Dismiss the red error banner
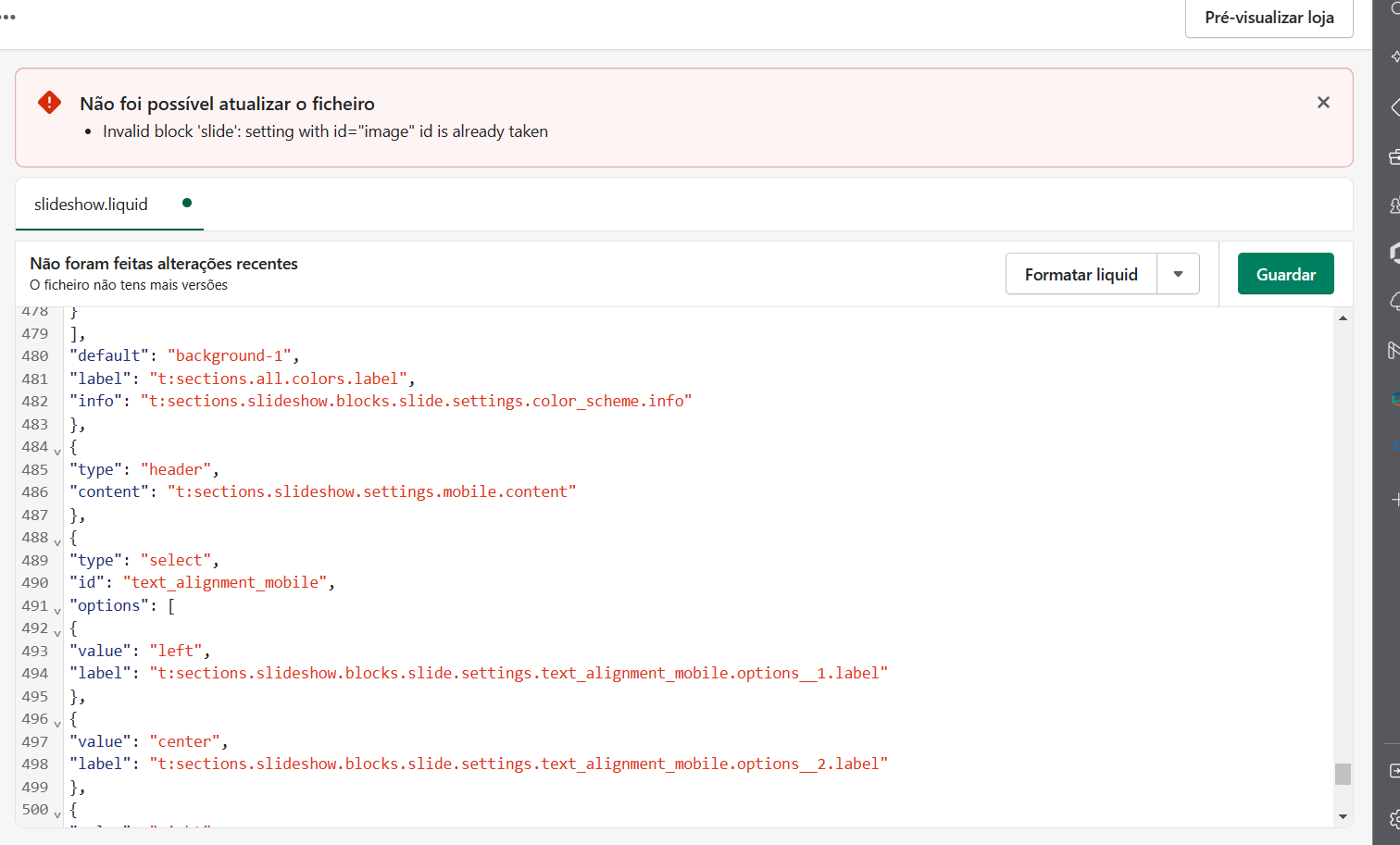This screenshot has height=845, width=1400. [x=1323, y=103]
